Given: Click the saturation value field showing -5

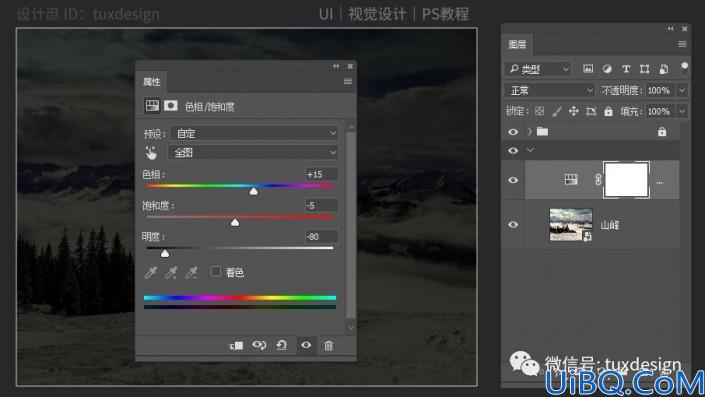Looking at the screenshot, I should (x=321, y=205).
